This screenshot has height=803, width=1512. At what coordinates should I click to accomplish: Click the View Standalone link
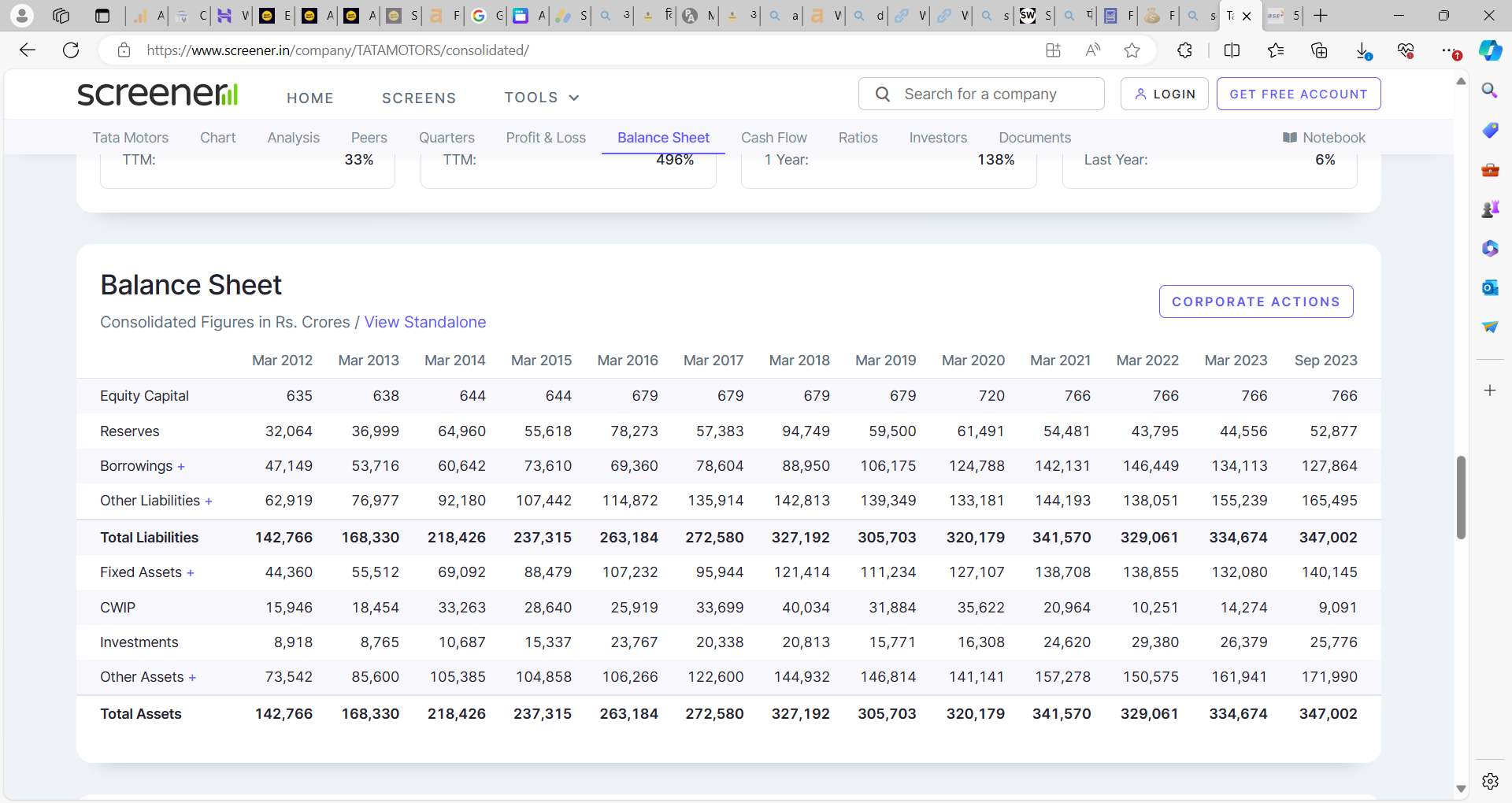click(x=424, y=322)
